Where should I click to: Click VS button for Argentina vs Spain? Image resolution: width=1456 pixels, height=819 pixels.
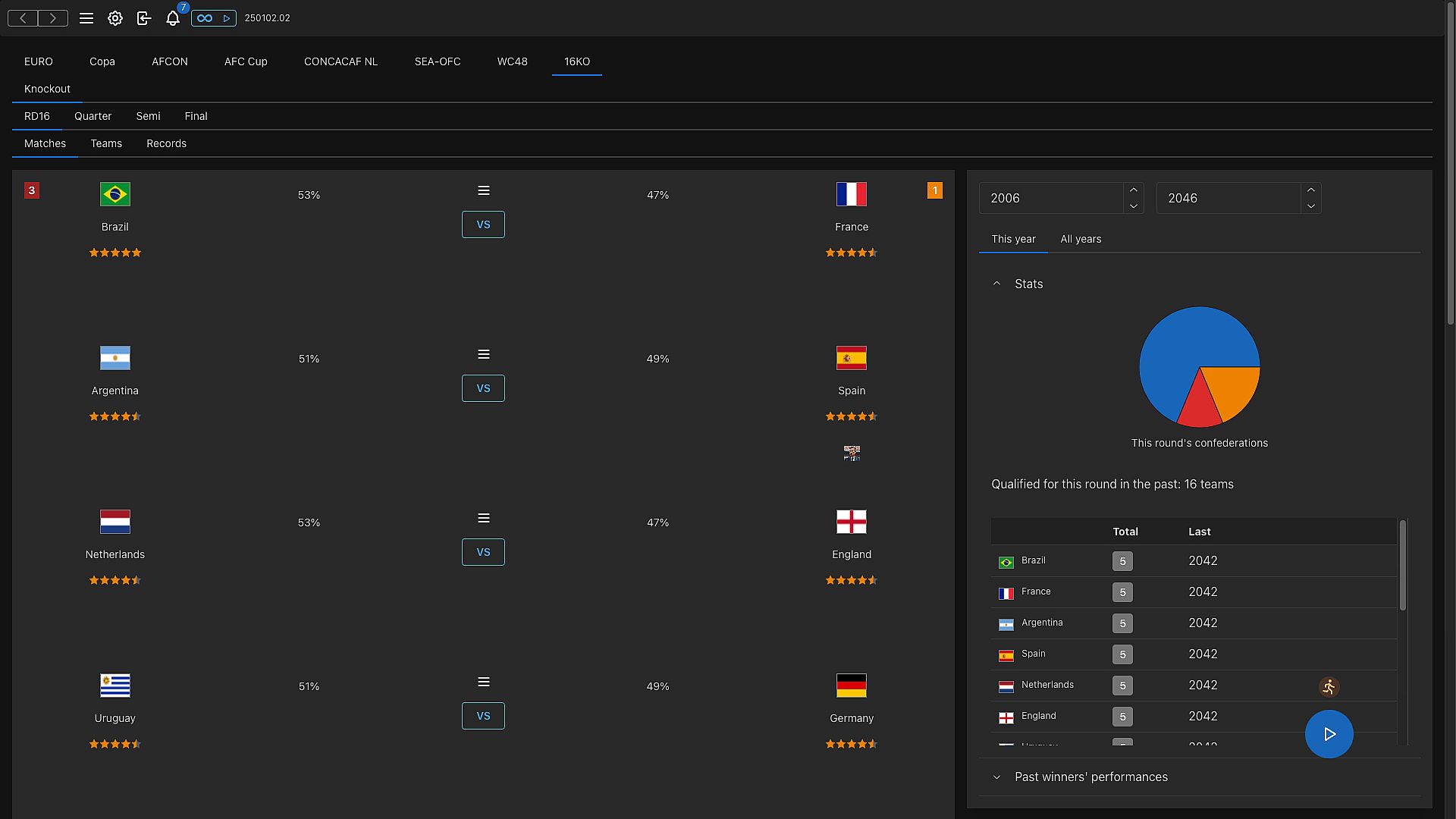click(483, 388)
